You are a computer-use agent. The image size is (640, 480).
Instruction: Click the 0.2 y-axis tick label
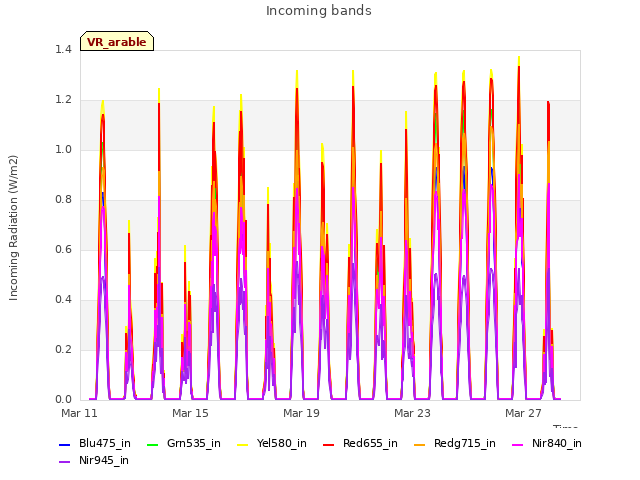[x=63, y=350]
